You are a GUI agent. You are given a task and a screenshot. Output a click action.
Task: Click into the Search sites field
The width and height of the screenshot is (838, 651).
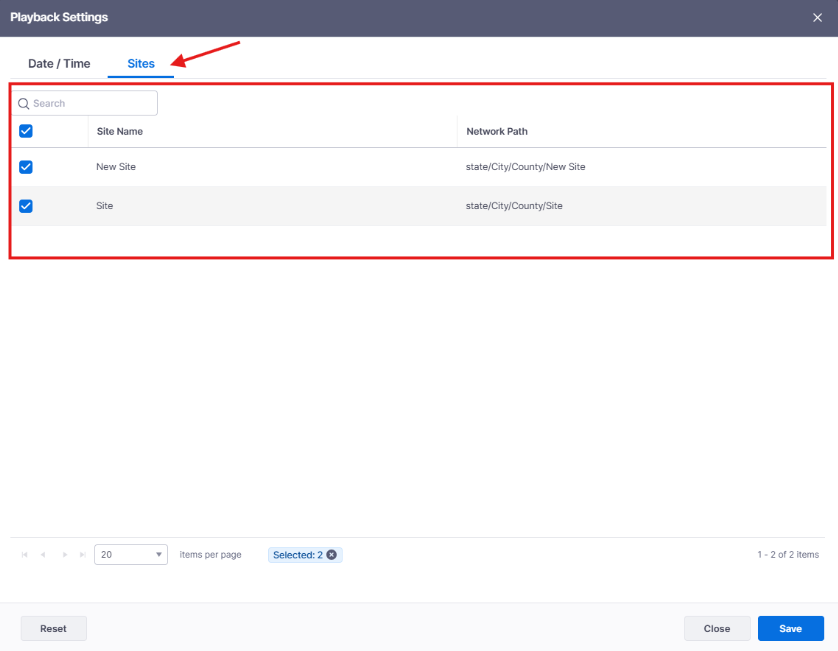point(85,103)
